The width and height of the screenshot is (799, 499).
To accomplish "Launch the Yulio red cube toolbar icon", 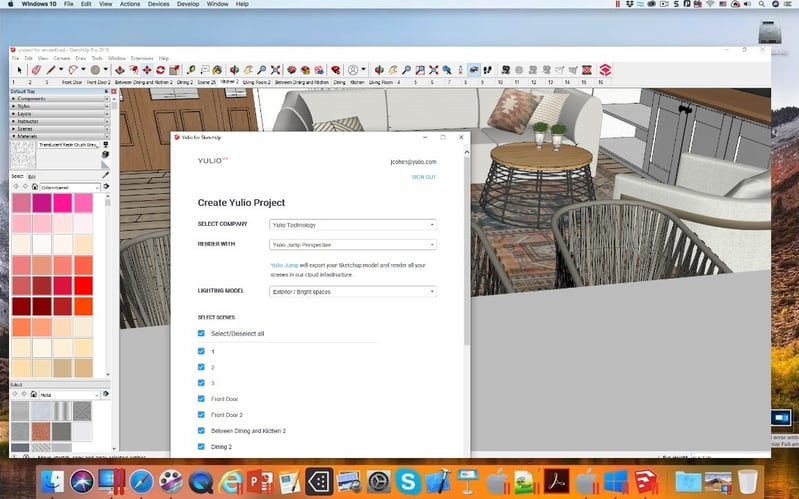I will (x=605, y=70).
